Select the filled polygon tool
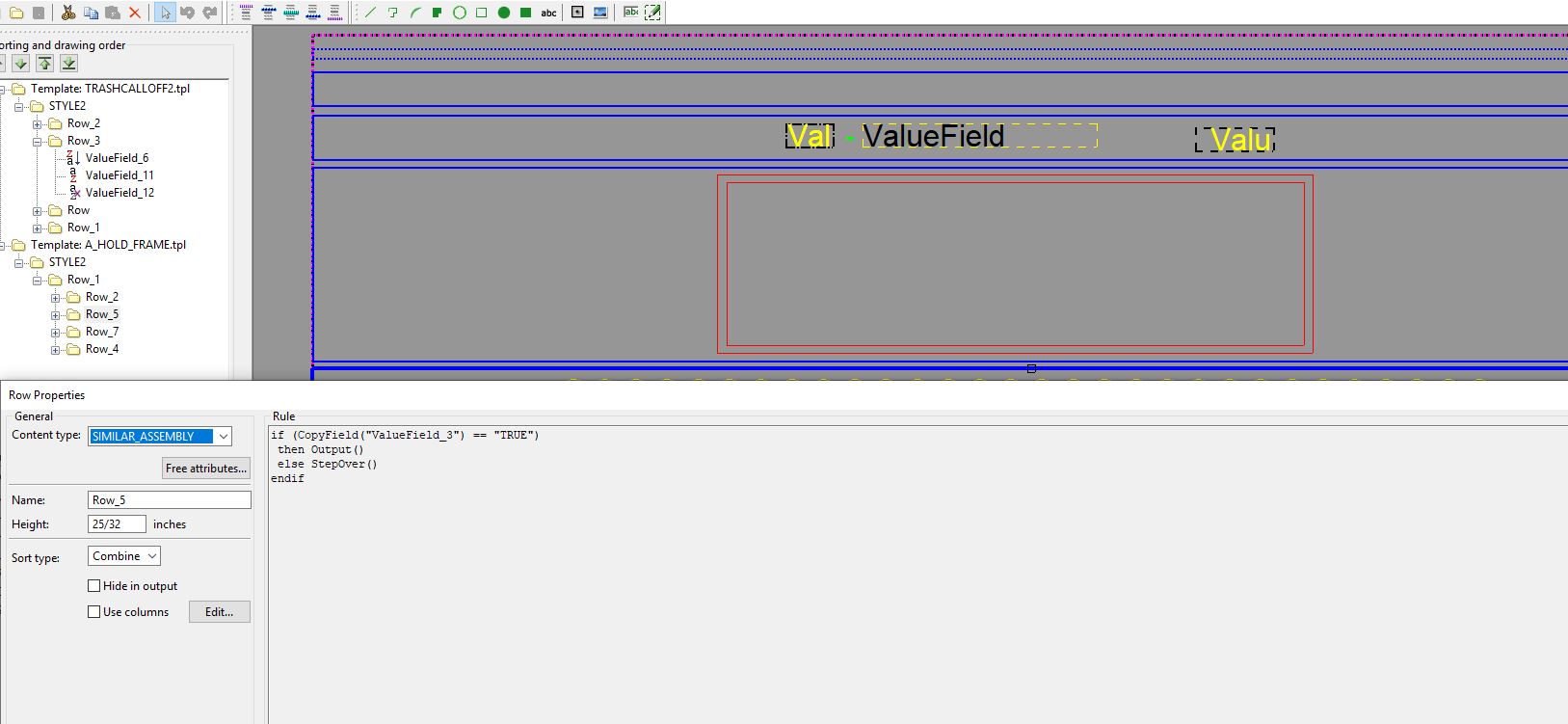This screenshot has width=1568, height=724. tap(438, 13)
